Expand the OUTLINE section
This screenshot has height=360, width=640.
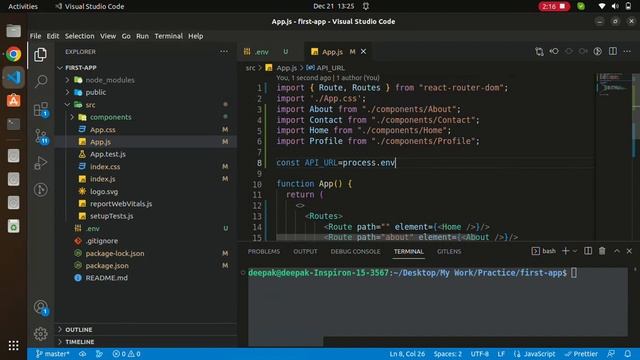coord(78,329)
